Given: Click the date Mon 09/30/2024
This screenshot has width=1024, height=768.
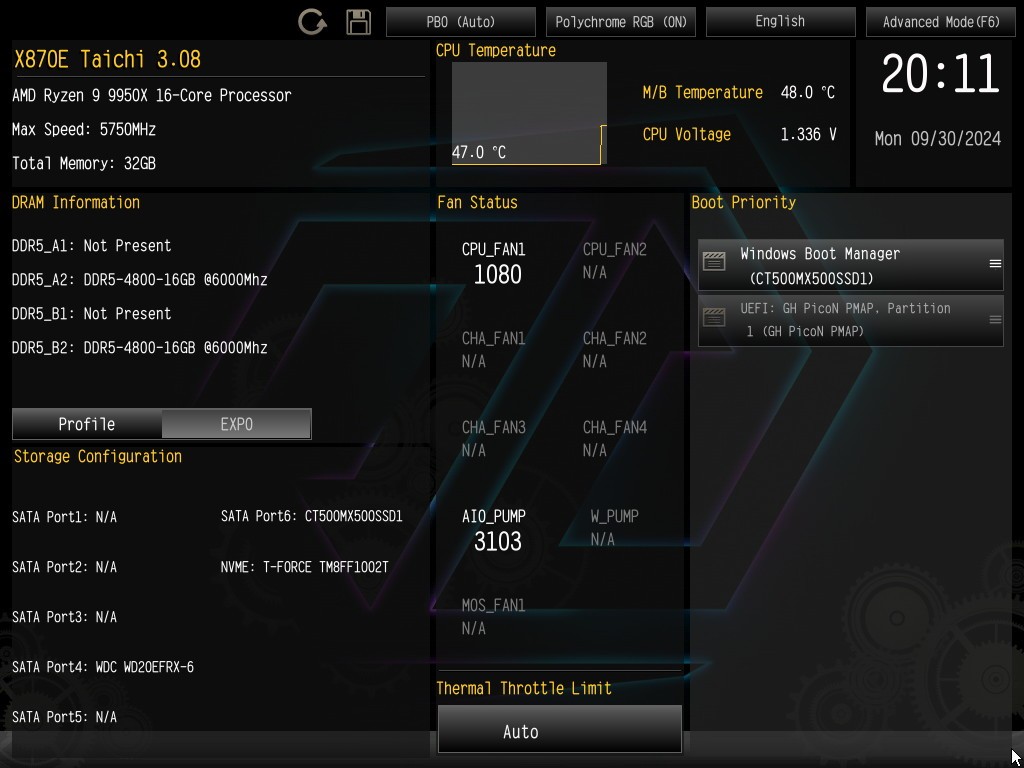Looking at the screenshot, I should 938,138.
